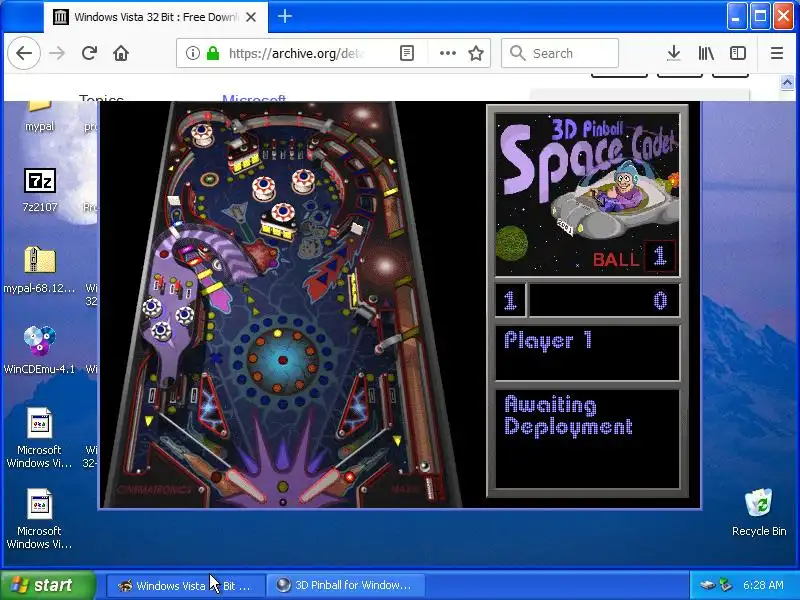Click the top-left round bumper on table
Viewport: 800px width, 600px height.
point(202,134)
